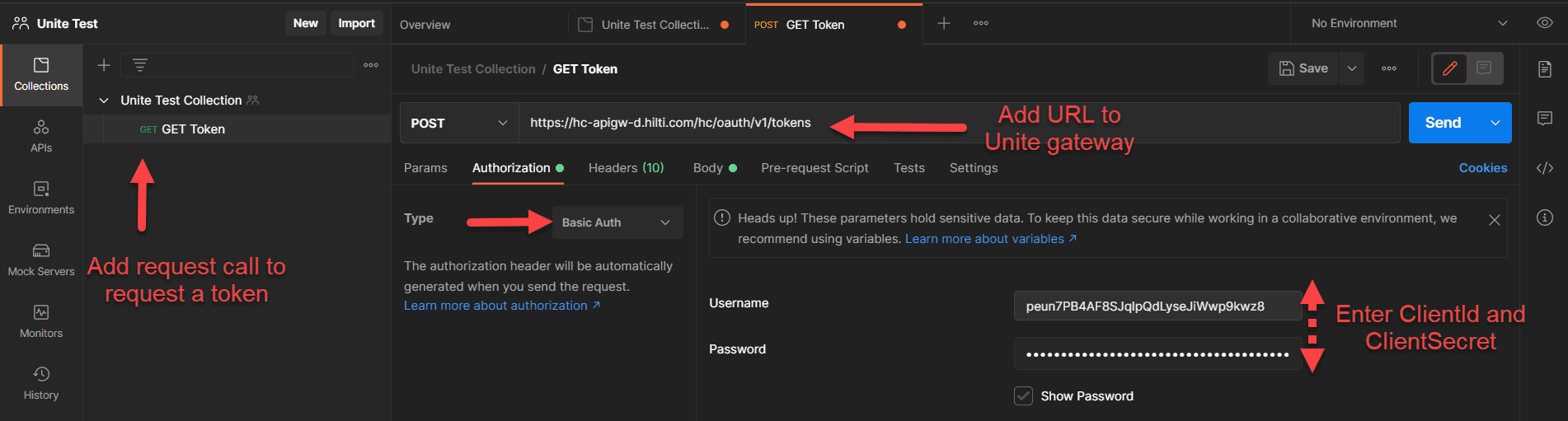
Task: Open the Save button dropdown arrow
Action: (x=1352, y=68)
